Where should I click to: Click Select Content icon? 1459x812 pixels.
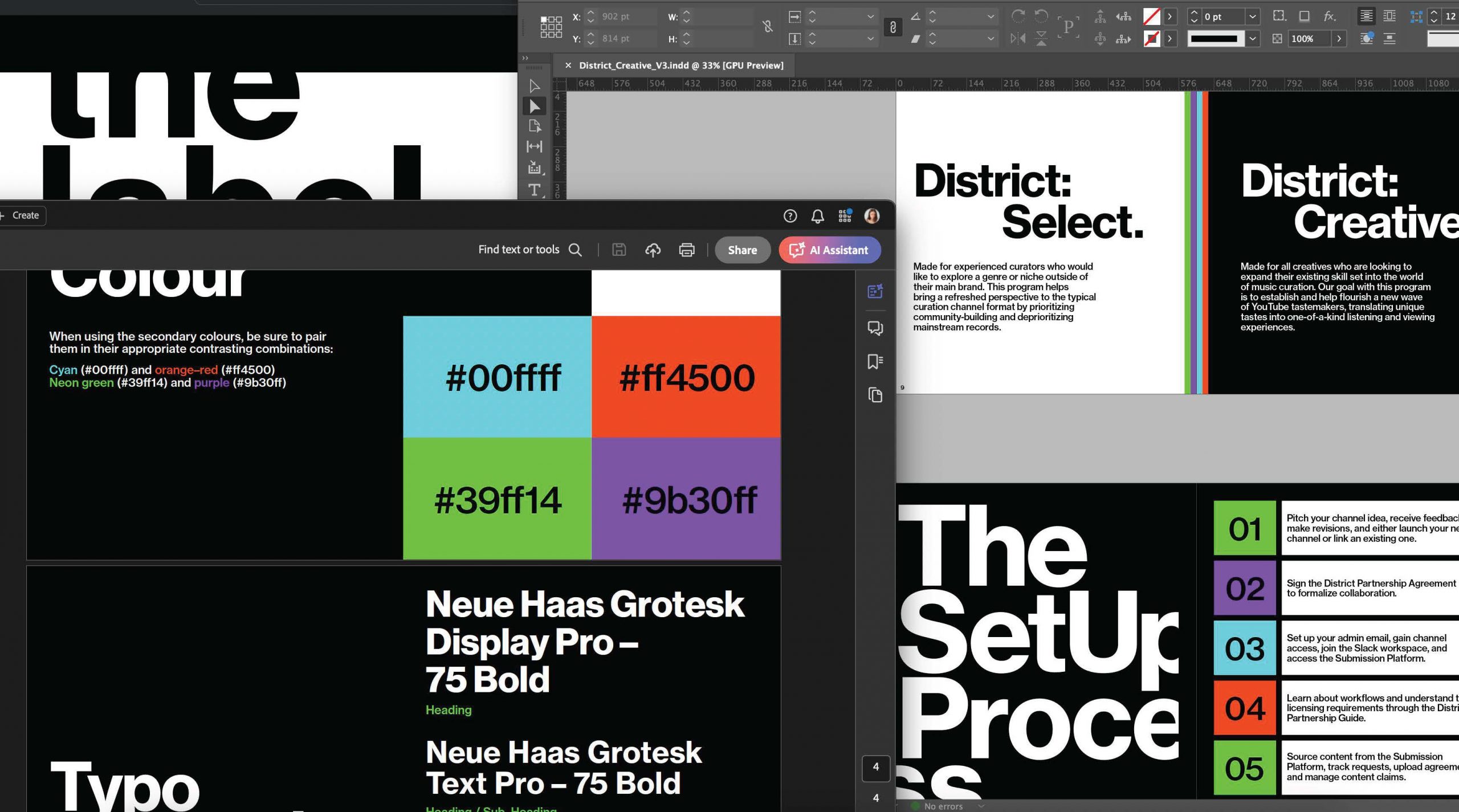click(1100, 39)
